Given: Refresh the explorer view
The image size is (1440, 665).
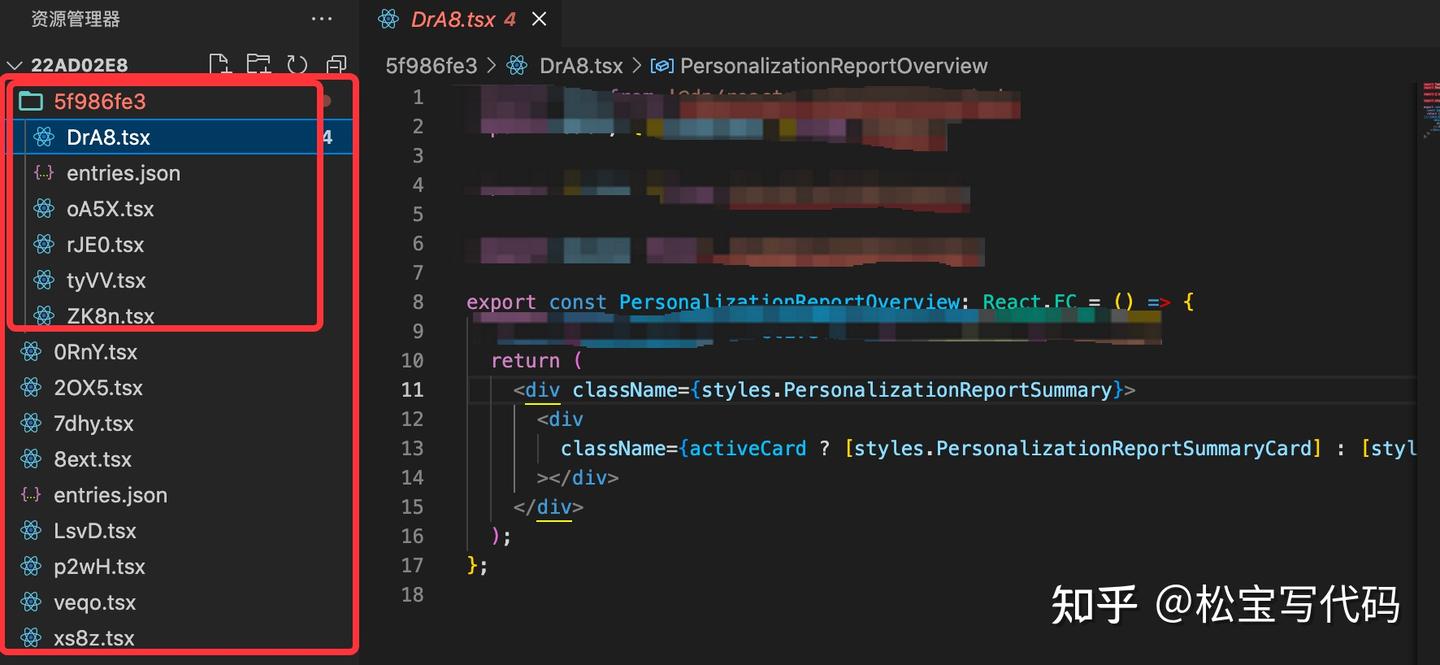Looking at the screenshot, I should click(x=296, y=64).
